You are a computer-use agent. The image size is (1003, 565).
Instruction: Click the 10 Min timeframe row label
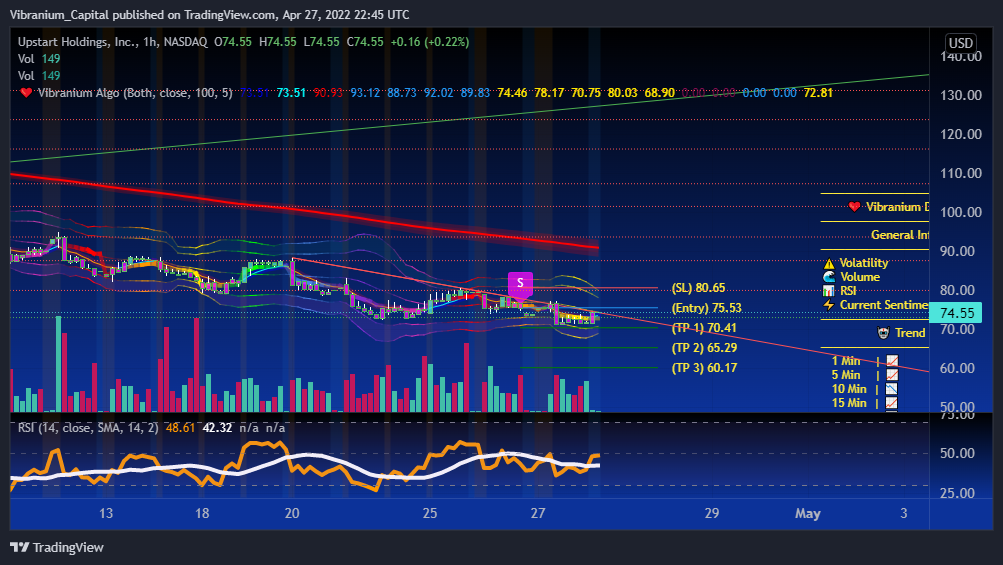(849, 389)
